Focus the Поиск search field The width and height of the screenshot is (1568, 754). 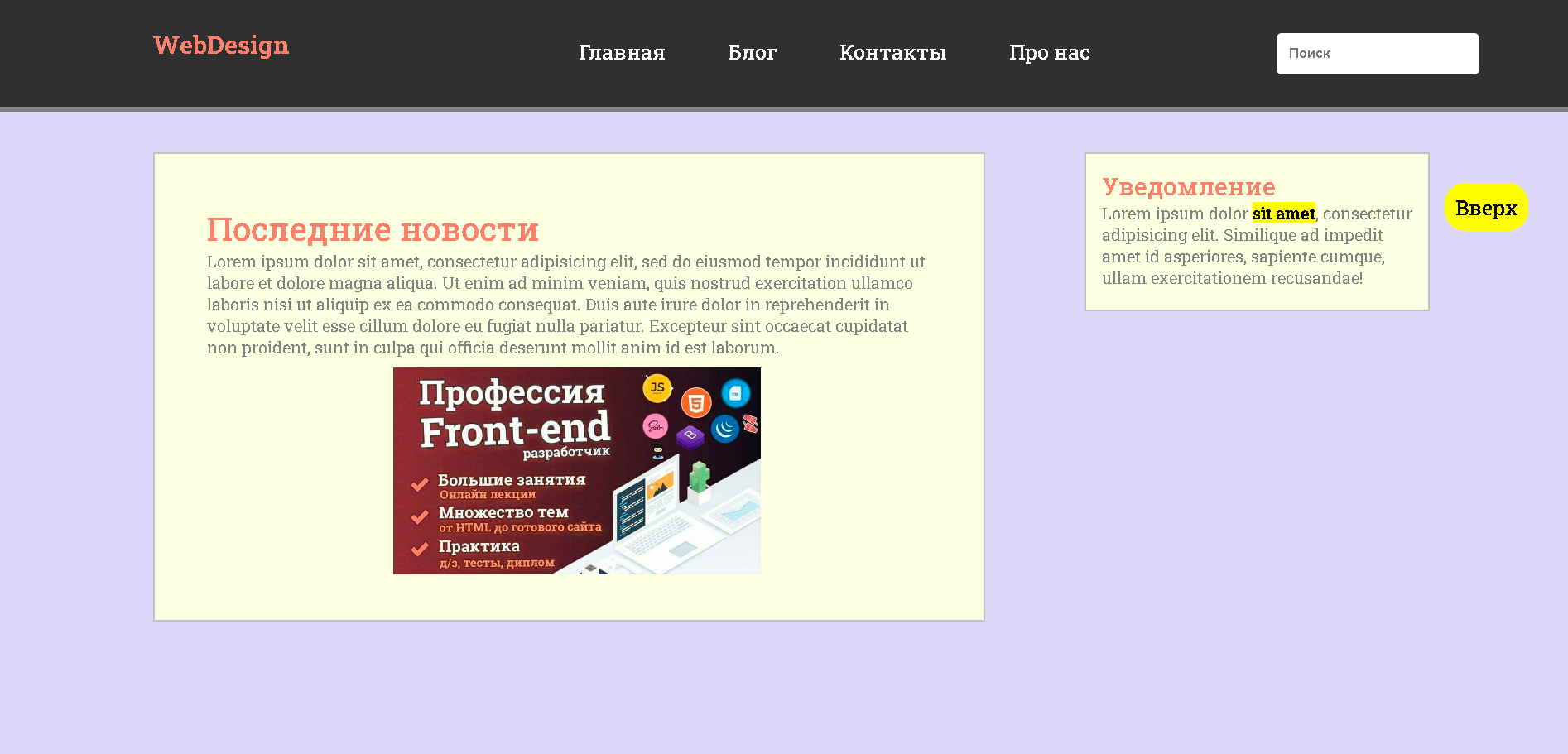(1378, 54)
